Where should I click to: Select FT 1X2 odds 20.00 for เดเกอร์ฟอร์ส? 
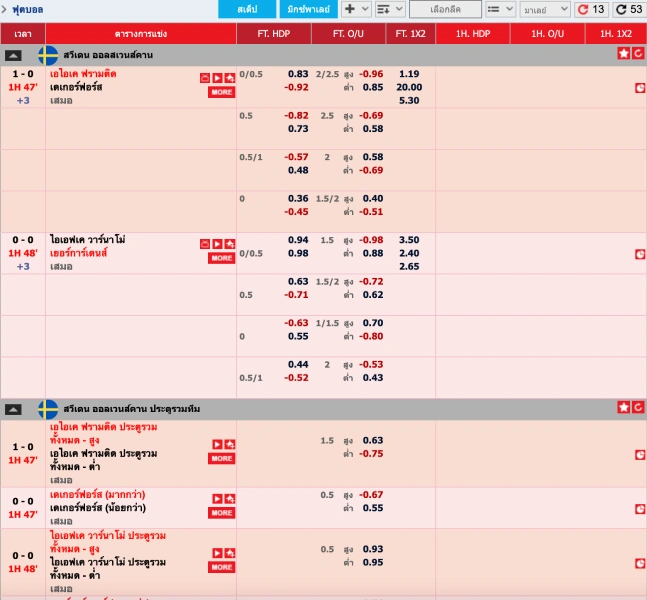click(409, 87)
